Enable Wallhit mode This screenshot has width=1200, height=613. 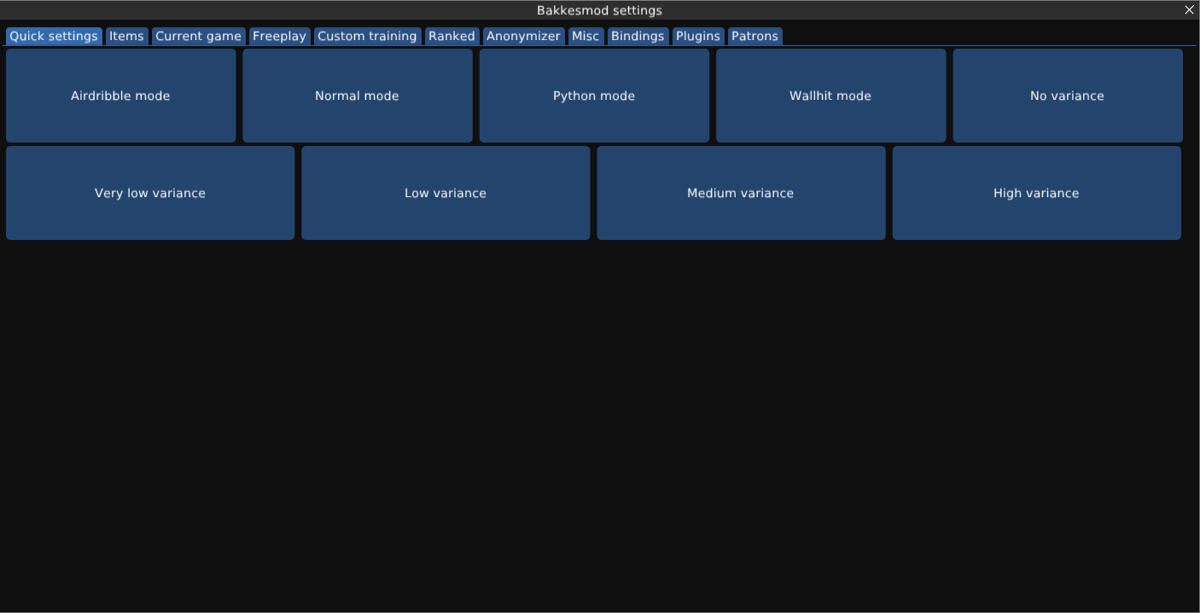point(830,95)
